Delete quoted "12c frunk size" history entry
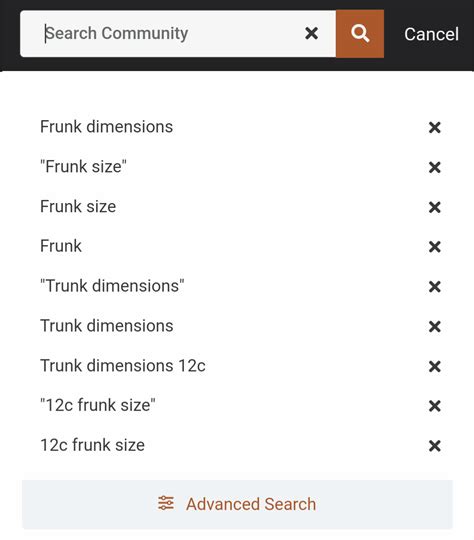The width and height of the screenshot is (474, 540). click(435, 406)
